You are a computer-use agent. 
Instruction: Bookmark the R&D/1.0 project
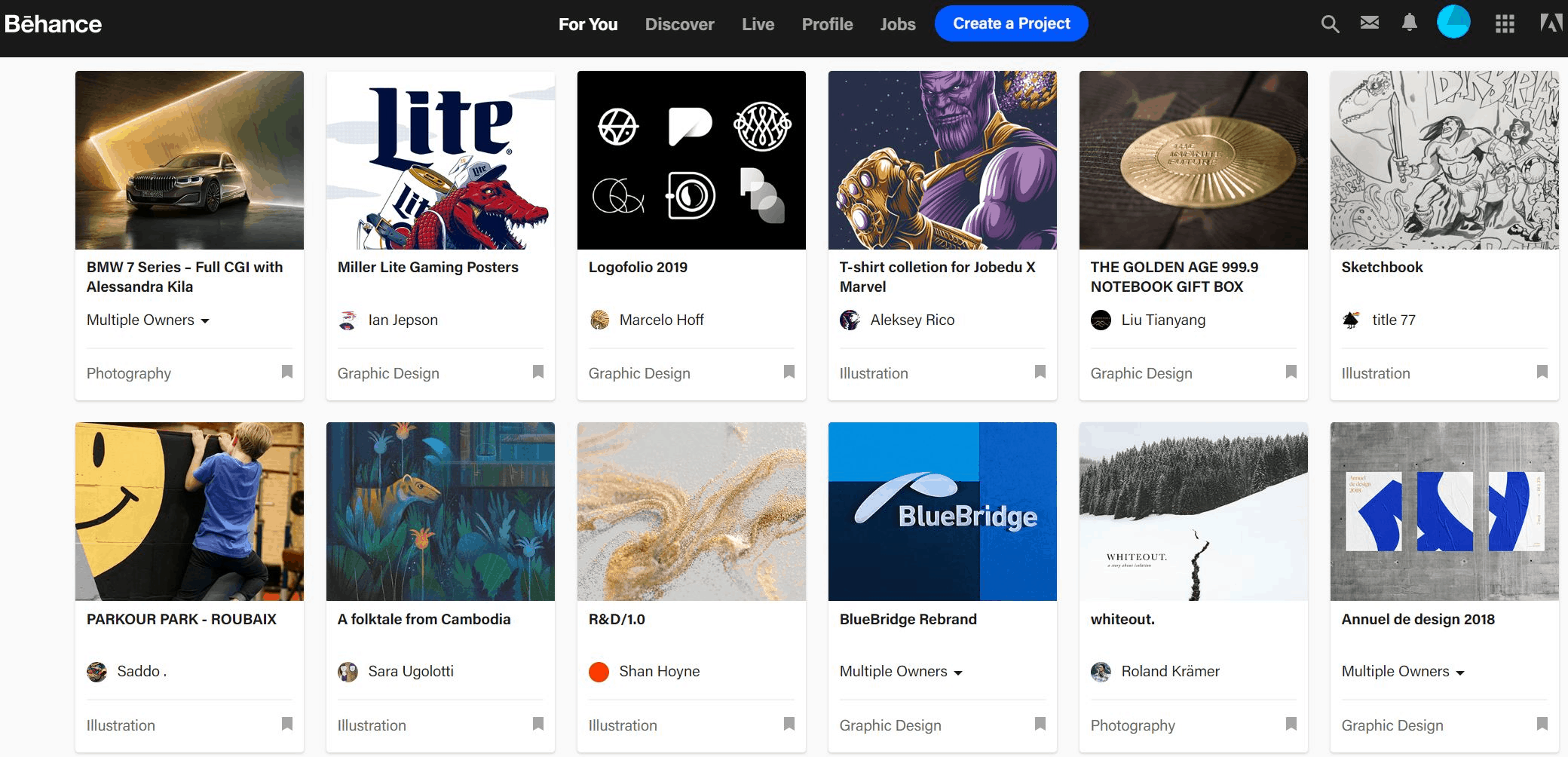tap(789, 724)
